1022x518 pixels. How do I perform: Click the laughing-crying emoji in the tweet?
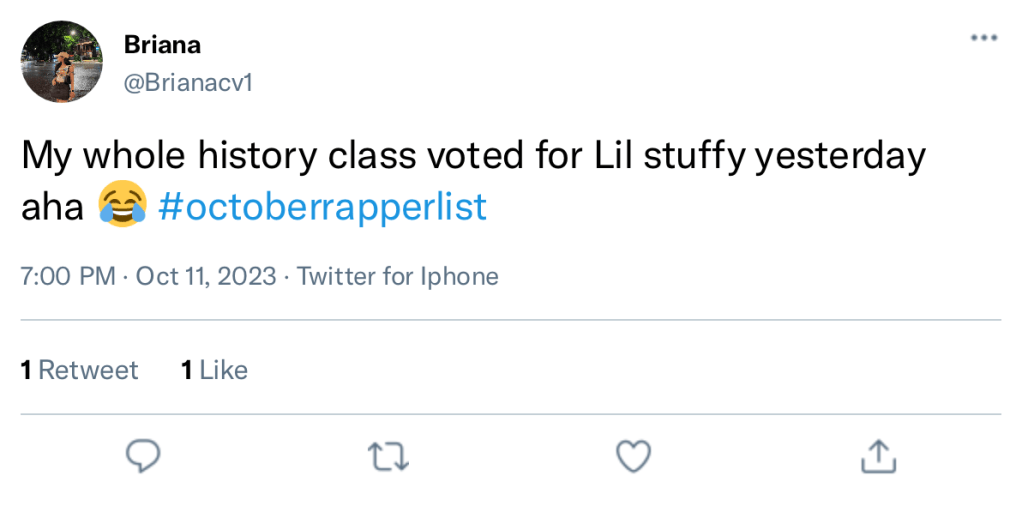122,205
